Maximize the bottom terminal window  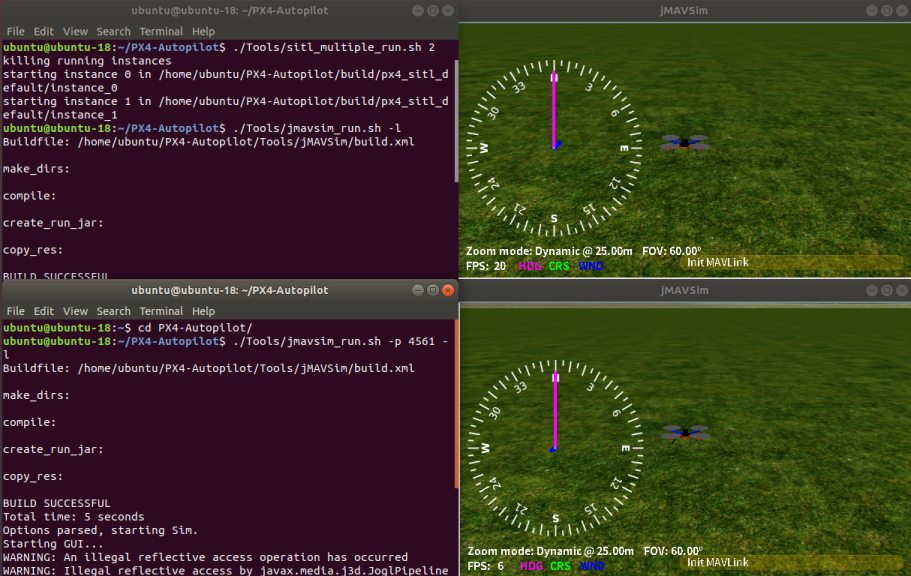(x=433, y=290)
